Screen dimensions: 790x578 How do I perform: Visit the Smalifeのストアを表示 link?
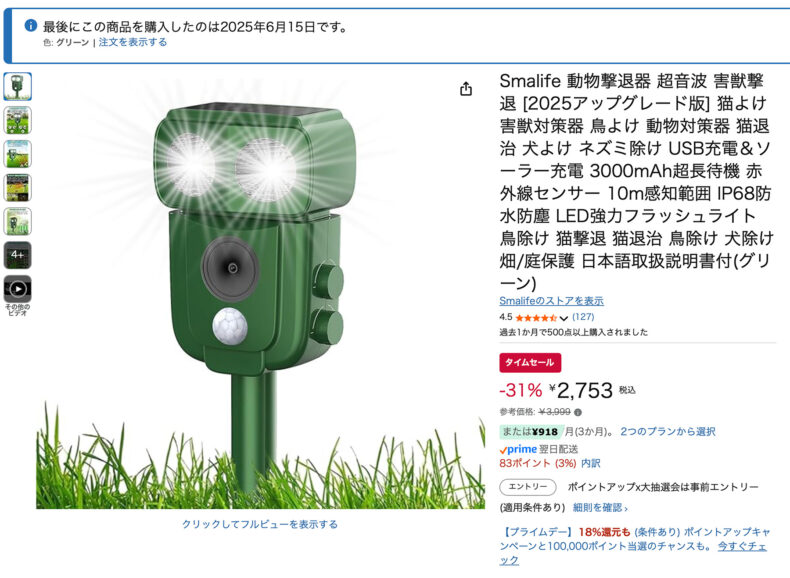[551, 301]
